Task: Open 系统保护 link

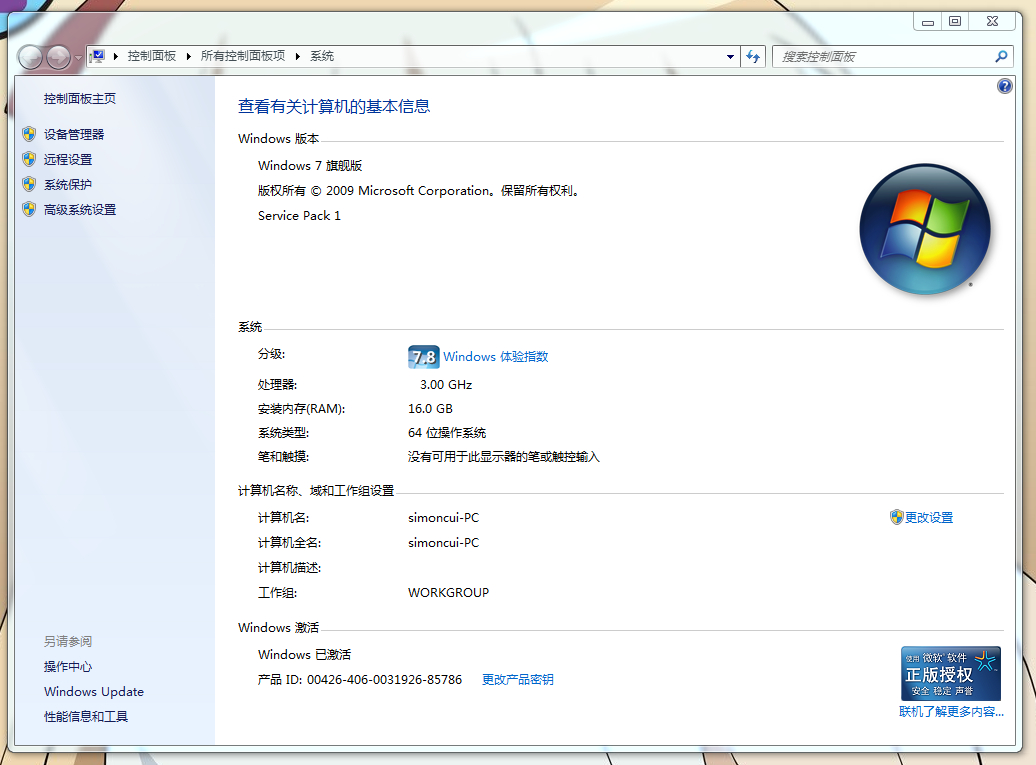Action: pos(68,185)
